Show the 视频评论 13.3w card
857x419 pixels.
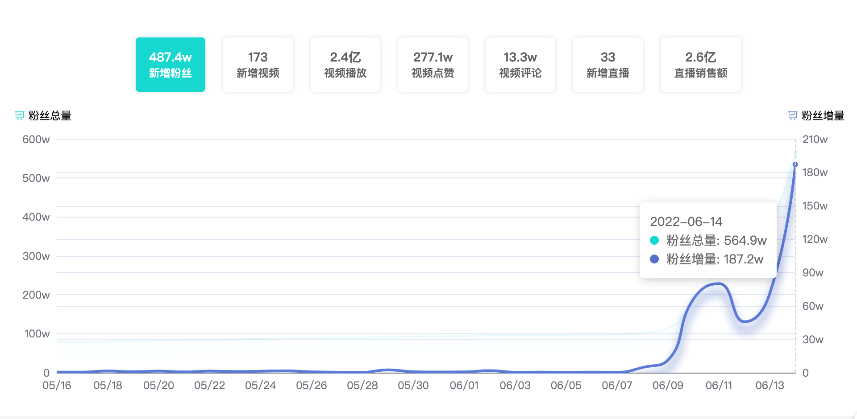(x=520, y=65)
